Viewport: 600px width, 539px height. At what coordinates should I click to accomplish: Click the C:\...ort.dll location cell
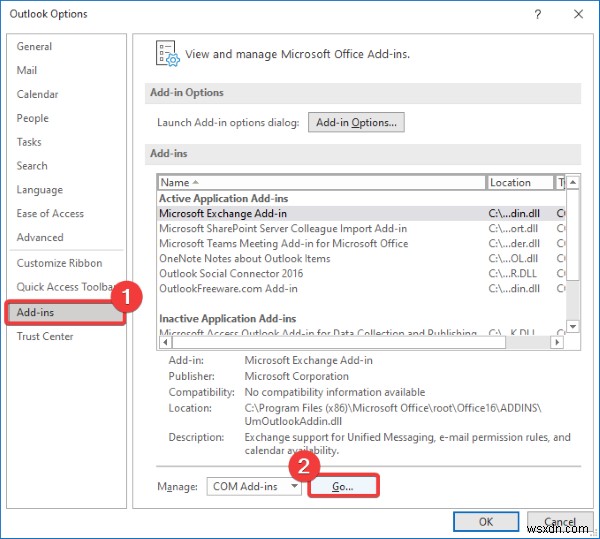click(x=513, y=228)
